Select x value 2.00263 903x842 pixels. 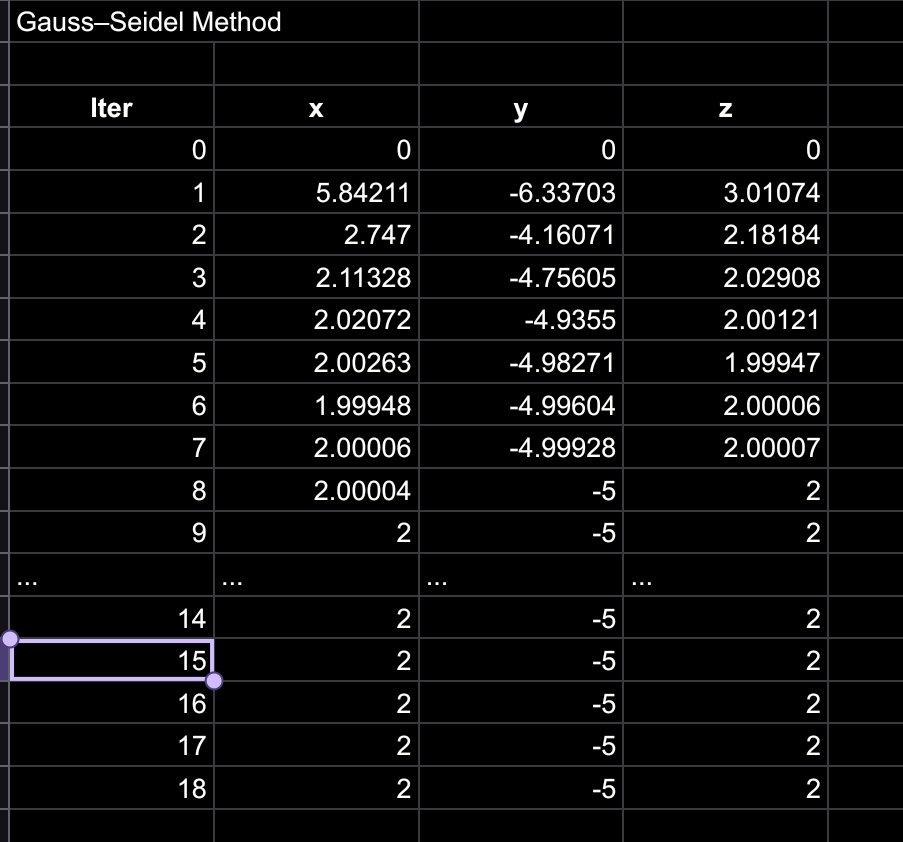pyautogui.click(x=316, y=362)
